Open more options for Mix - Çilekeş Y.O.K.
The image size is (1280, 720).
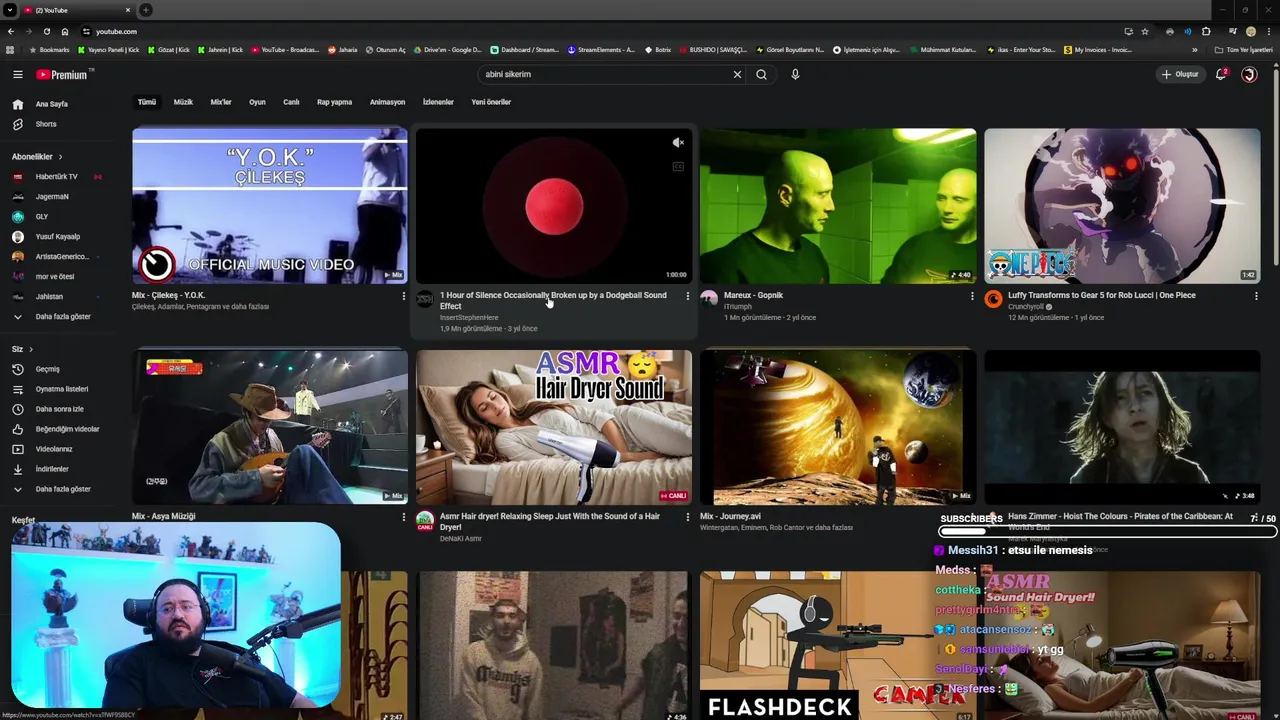[x=403, y=296]
